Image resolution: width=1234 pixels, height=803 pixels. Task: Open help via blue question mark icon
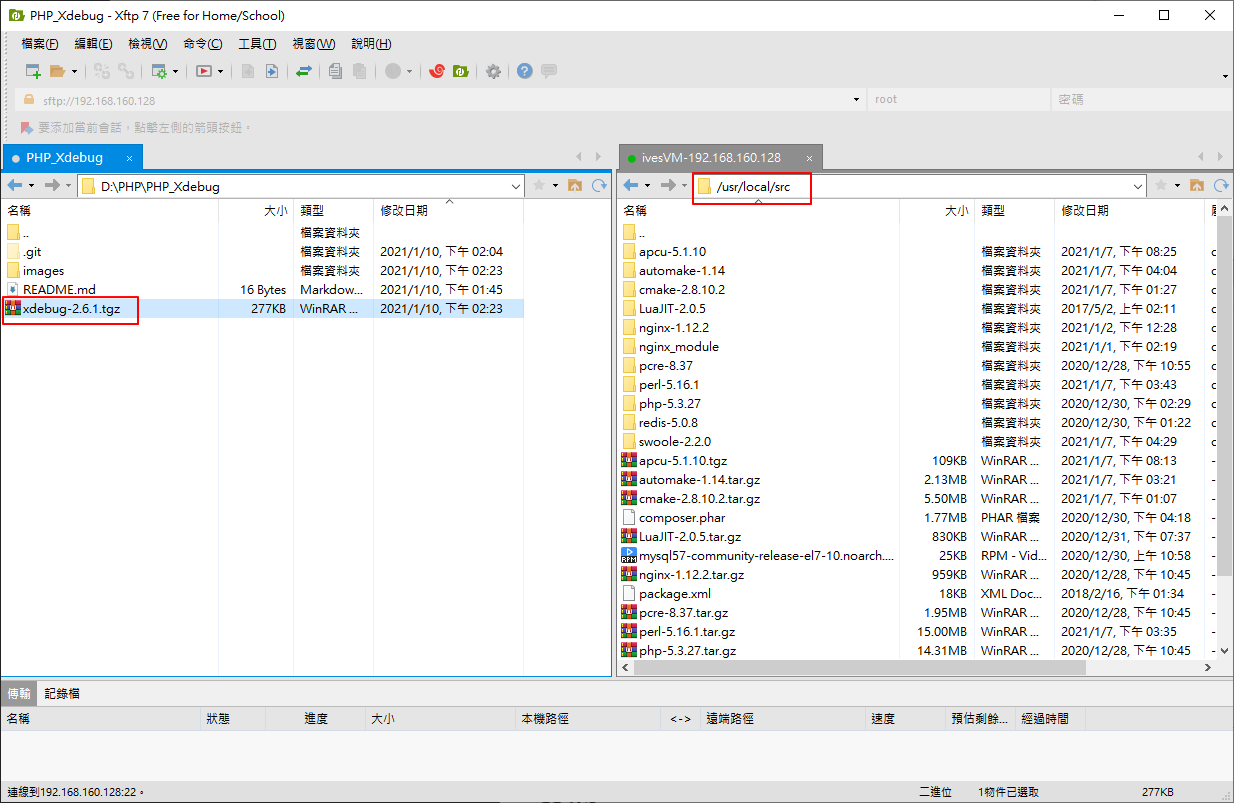tap(524, 71)
